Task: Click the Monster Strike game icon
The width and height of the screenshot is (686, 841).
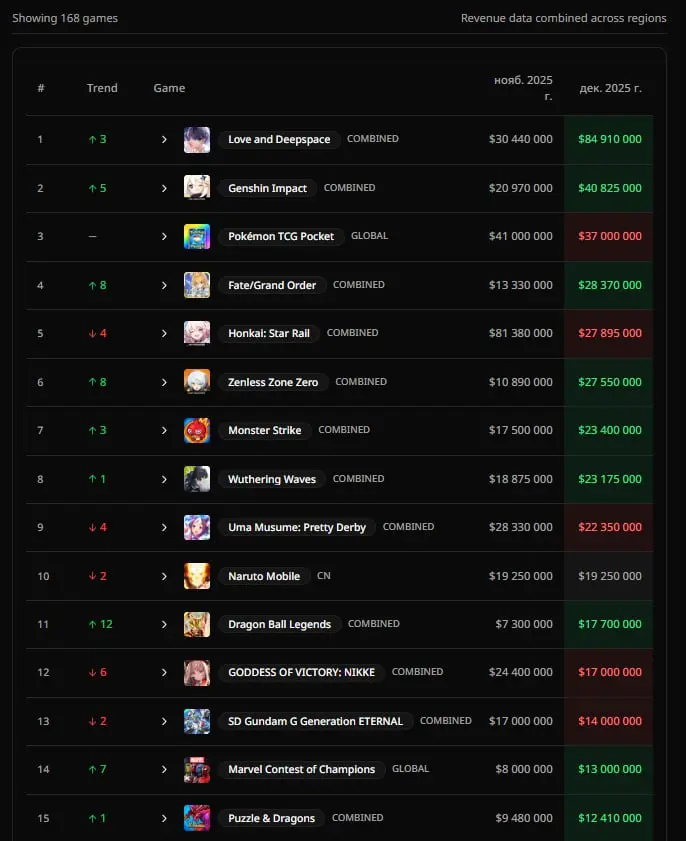Action: click(197, 430)
